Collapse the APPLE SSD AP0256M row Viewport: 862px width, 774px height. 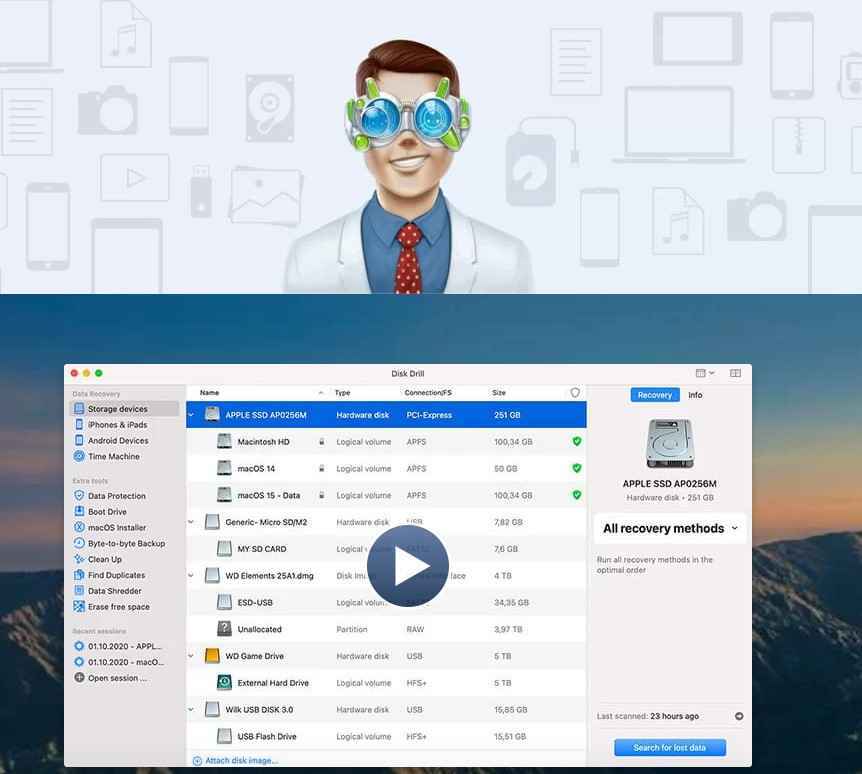pyautogui.click(x=191, y=415)
